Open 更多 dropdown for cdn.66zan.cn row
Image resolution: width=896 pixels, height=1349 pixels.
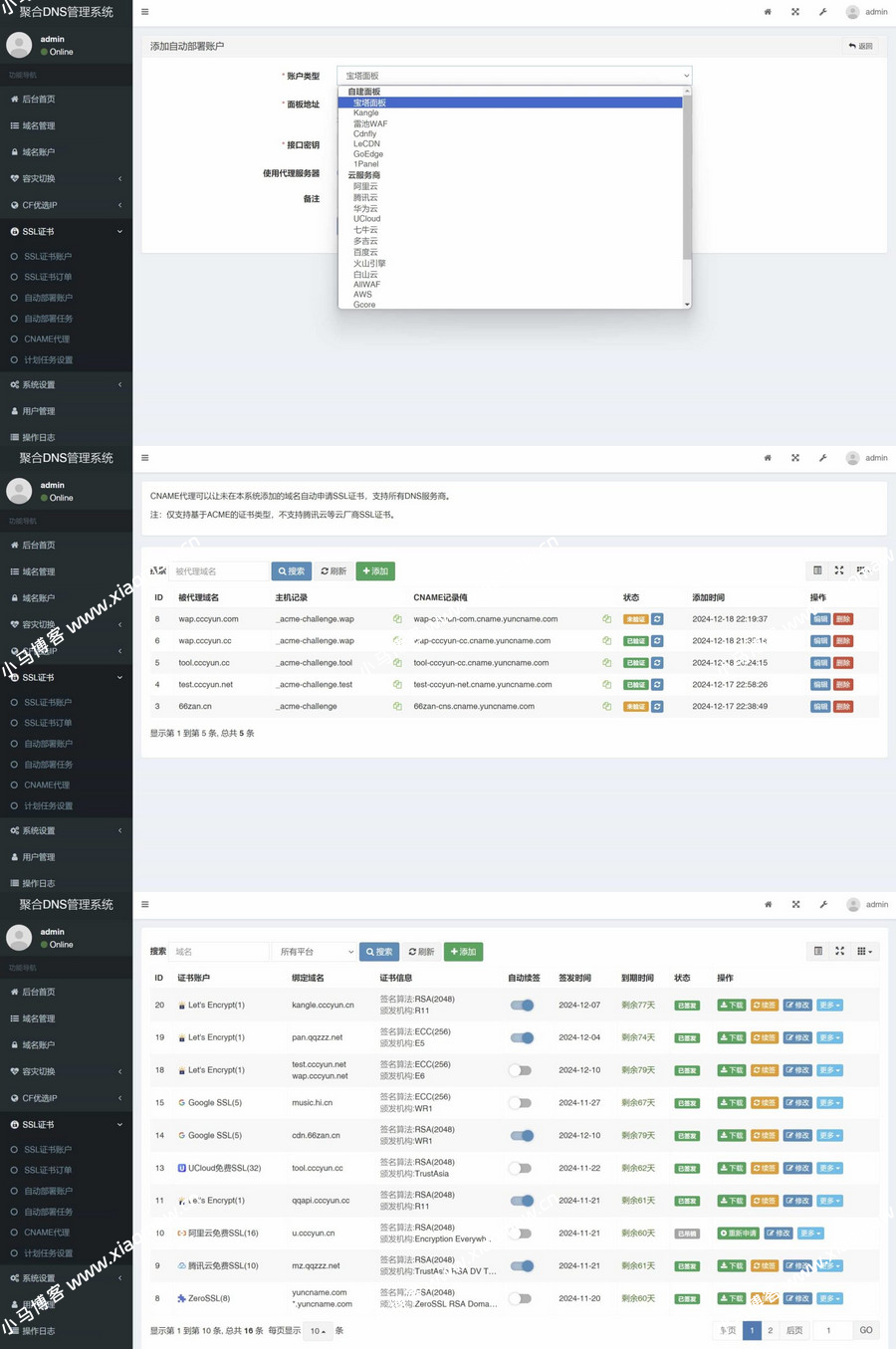pyautogui.click(x=829, y=1136)
